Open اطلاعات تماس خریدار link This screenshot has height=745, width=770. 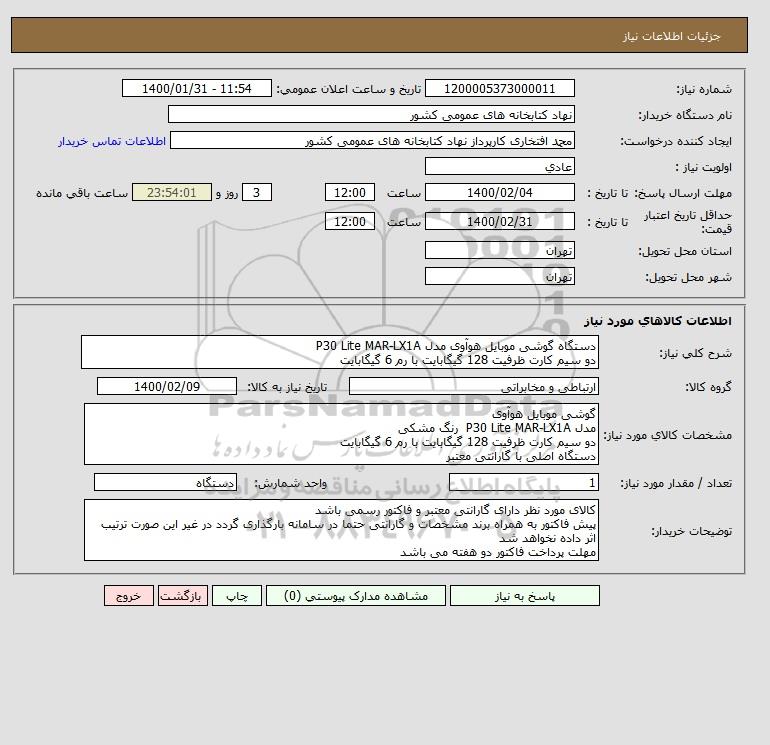(112, 141)
